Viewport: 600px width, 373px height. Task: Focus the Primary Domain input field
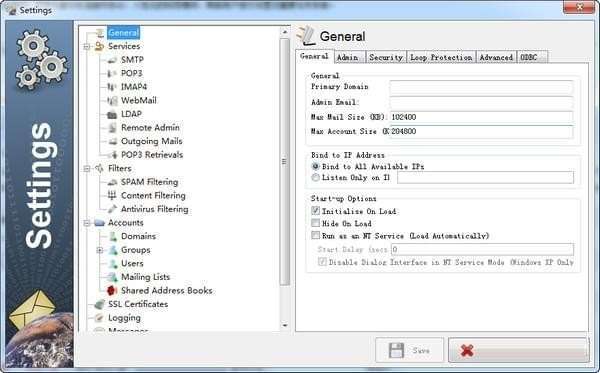click(x=481, y=88)
